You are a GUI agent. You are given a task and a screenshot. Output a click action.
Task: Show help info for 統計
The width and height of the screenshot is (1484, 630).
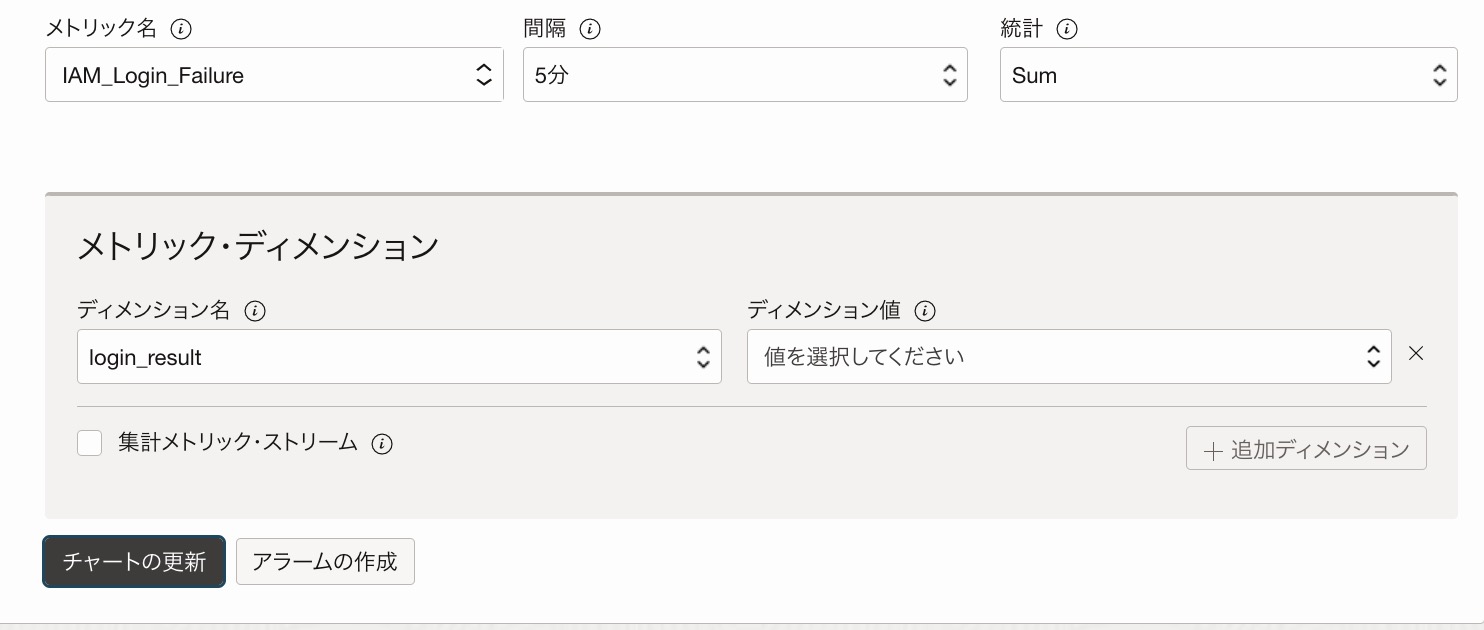pos(1067,29)
